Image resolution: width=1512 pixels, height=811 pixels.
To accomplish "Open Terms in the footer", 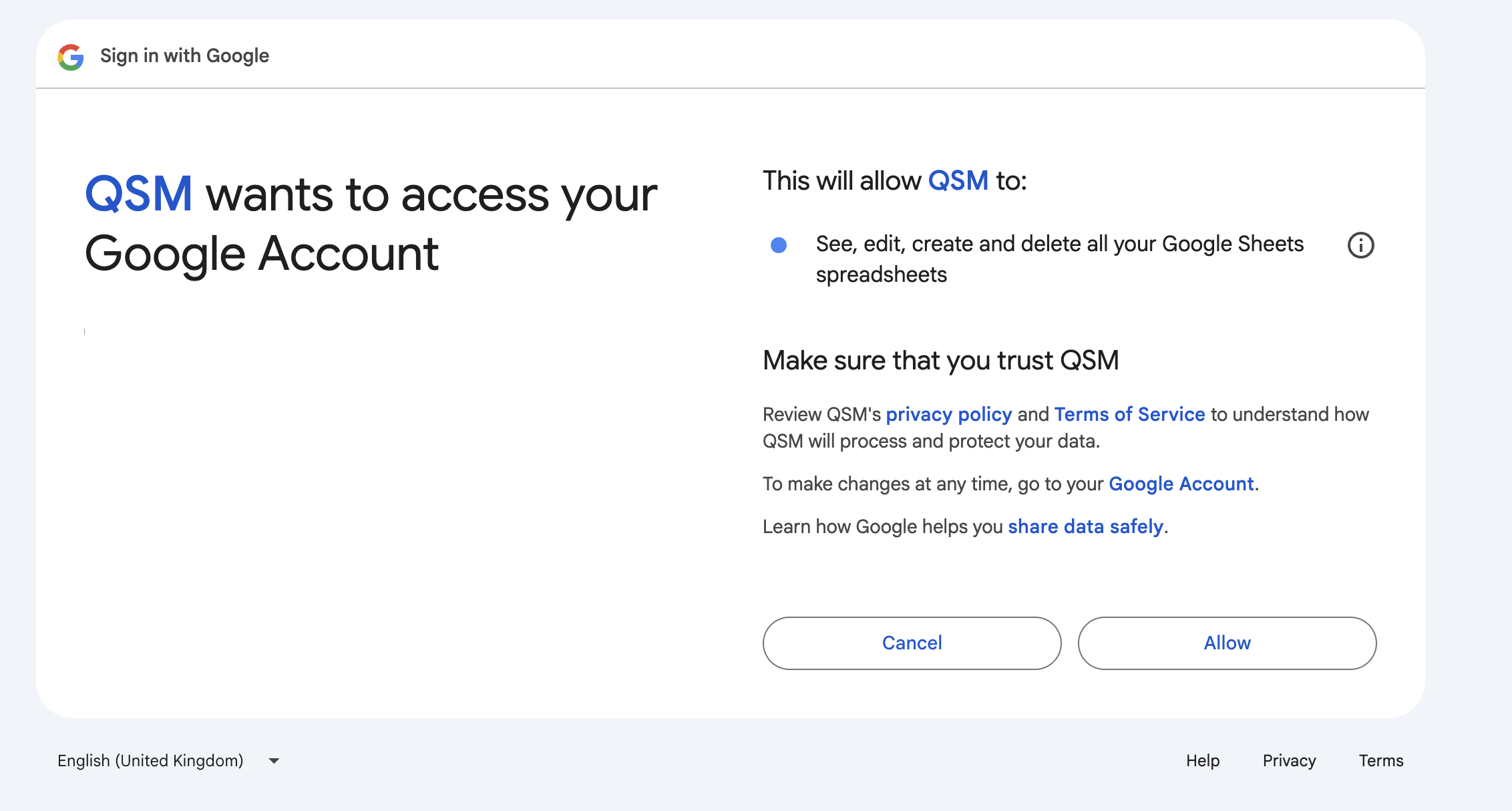I will pyautogui.click(x=1381, y=761).
